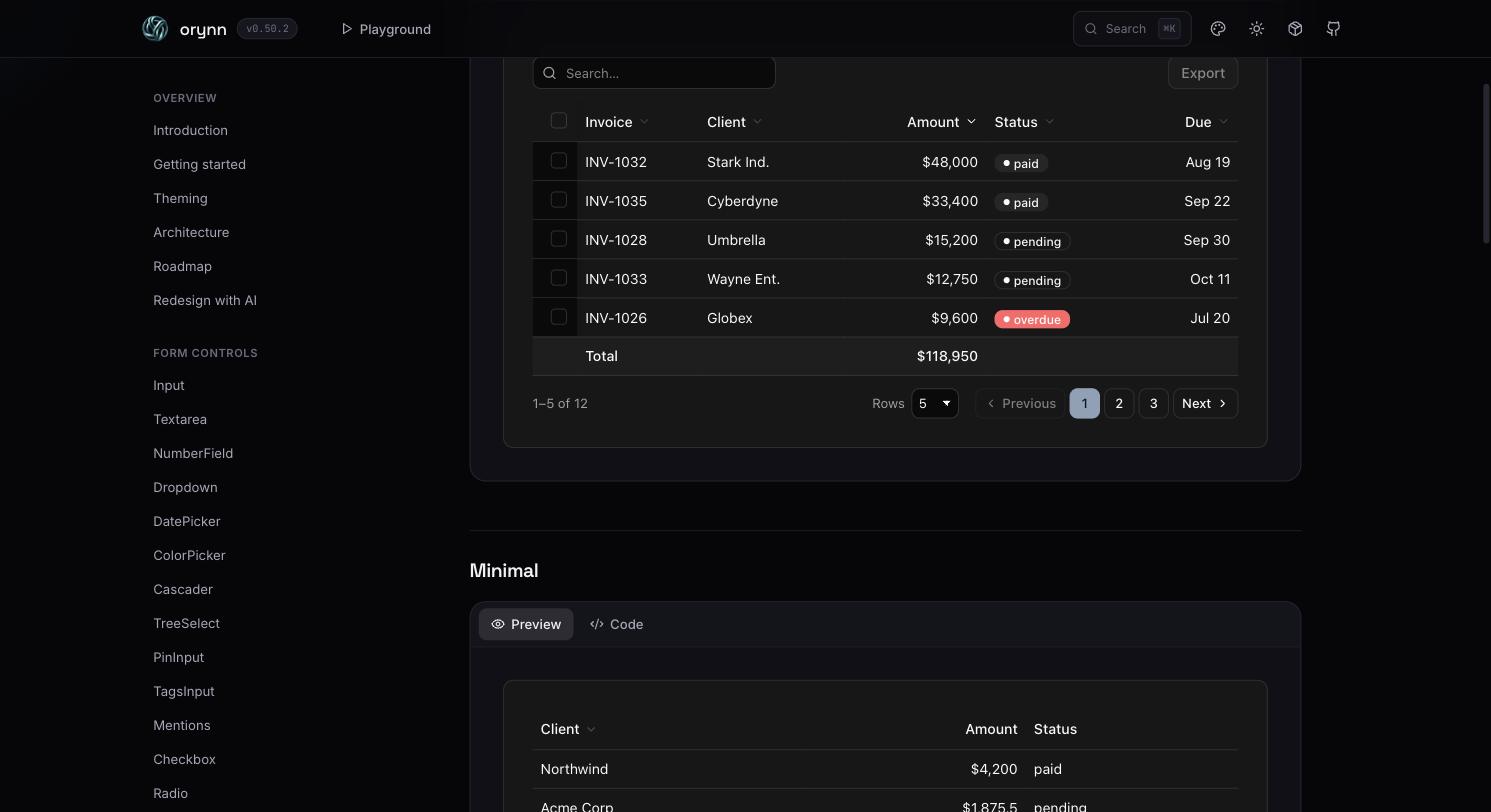Open the Rows per page dropdown
This screenshot has width=1491, height=812.
(x=935, y=403)
